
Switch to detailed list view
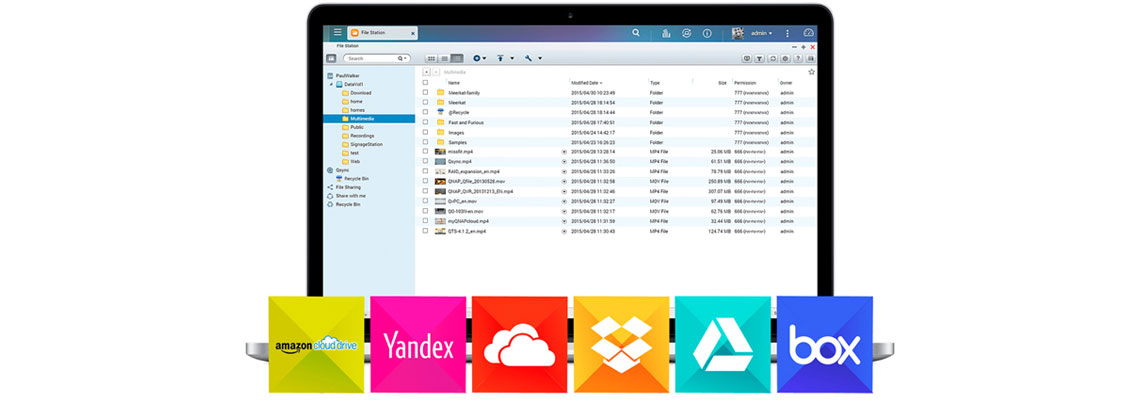coord(457,58)
